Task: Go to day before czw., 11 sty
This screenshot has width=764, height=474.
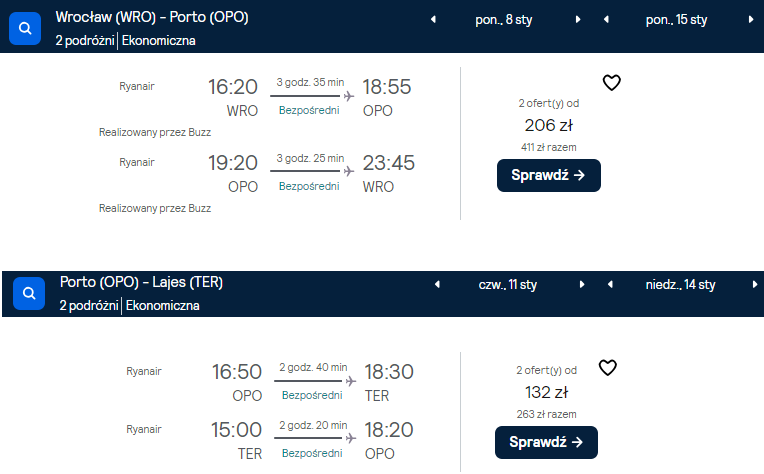Action: [437, 284]
